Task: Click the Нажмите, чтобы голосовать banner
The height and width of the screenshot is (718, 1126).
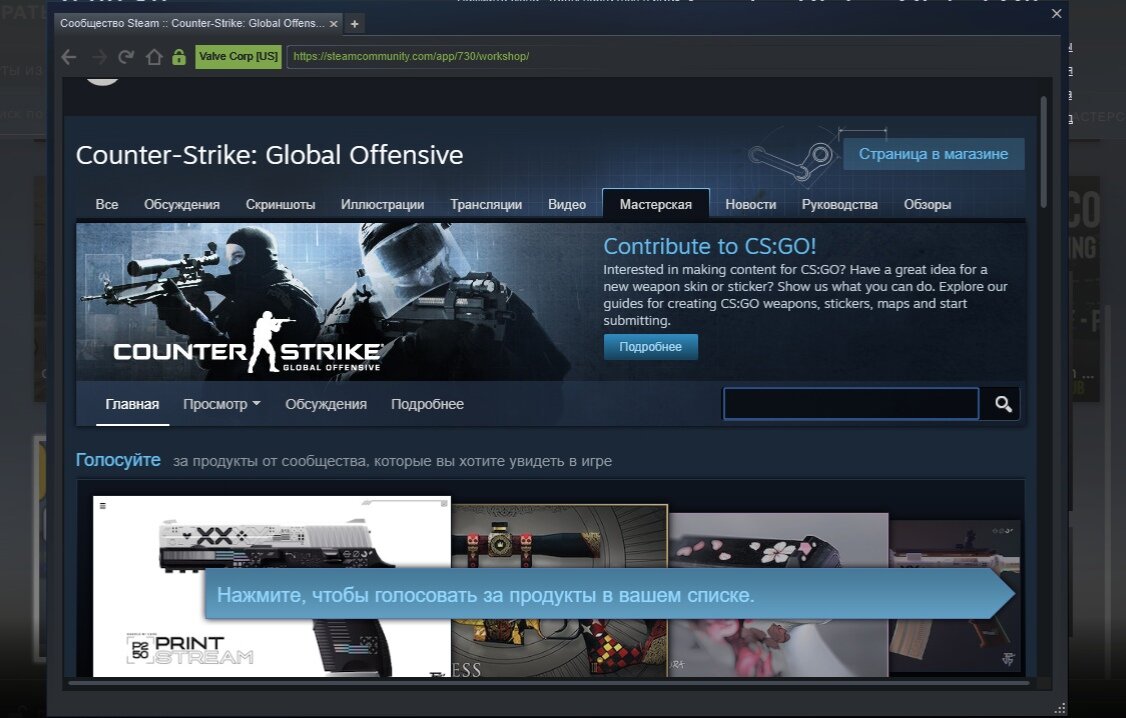Action: [609, 595]
